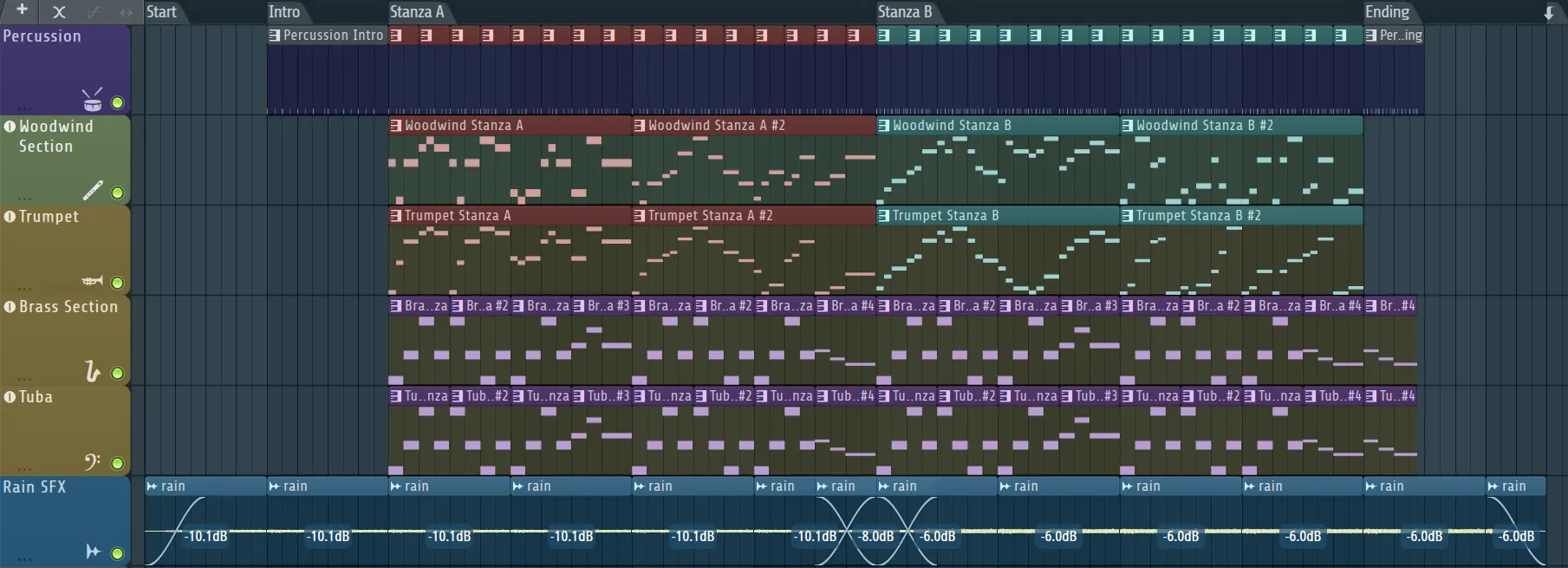The height and width of the screenshot is (568, 1568).
Task: Select the Brass Section track name
Action: (x=68, y=307)
